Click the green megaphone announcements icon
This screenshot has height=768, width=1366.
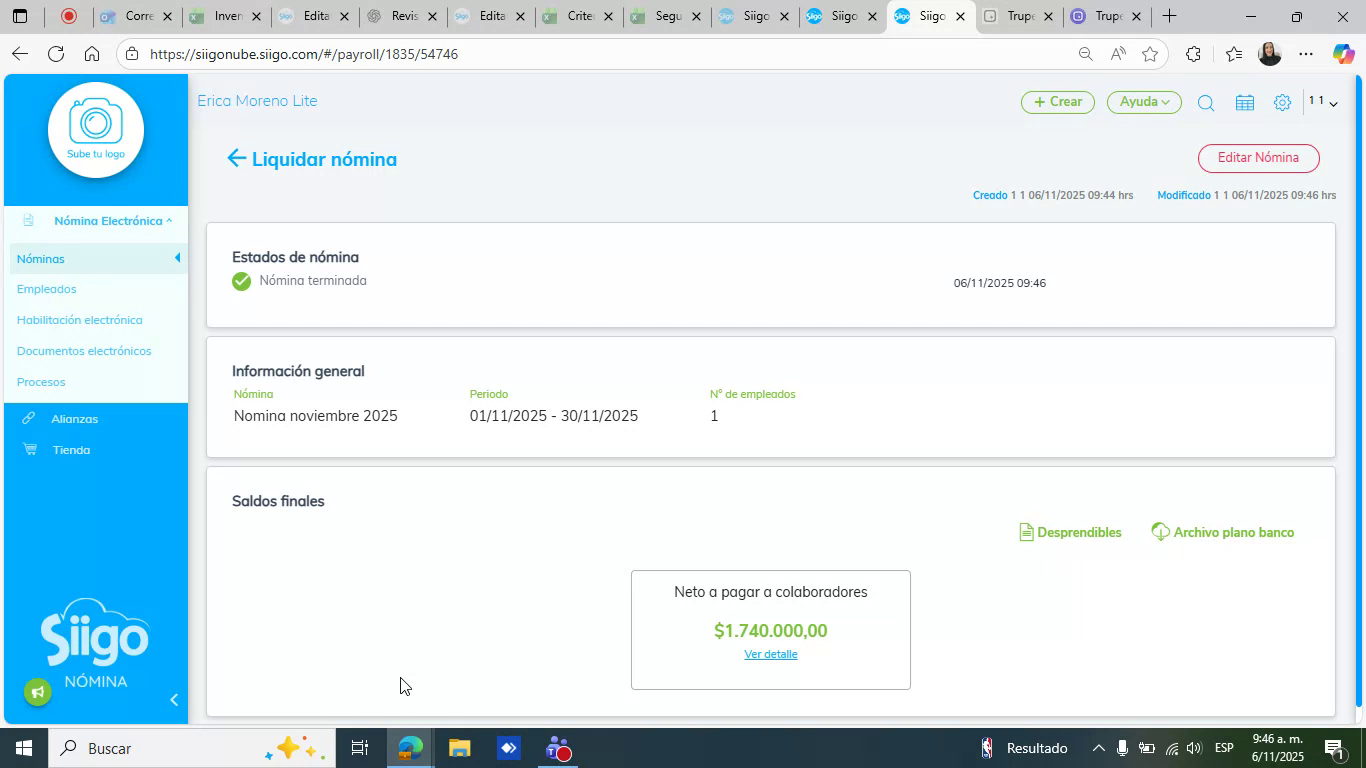pyautogui.click(x=38, y=692)
